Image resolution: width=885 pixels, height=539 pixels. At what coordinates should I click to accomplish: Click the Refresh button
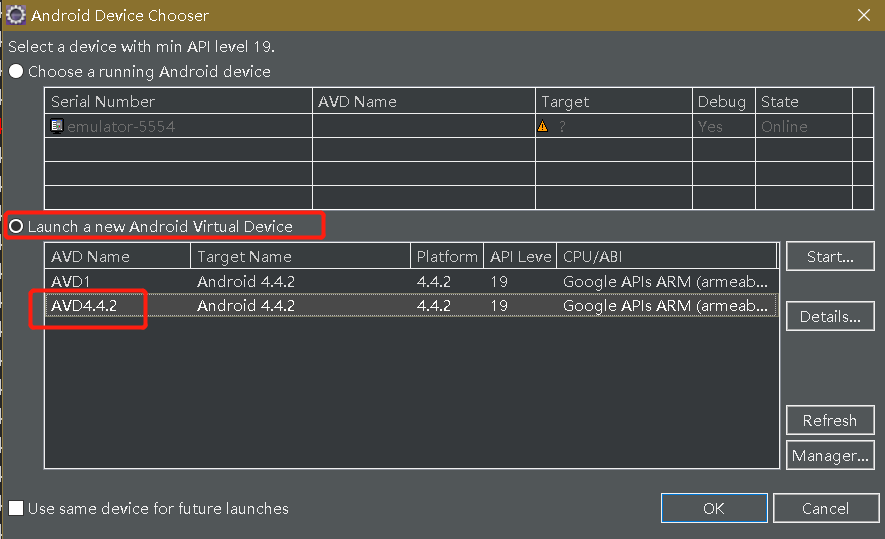point(830,420)
